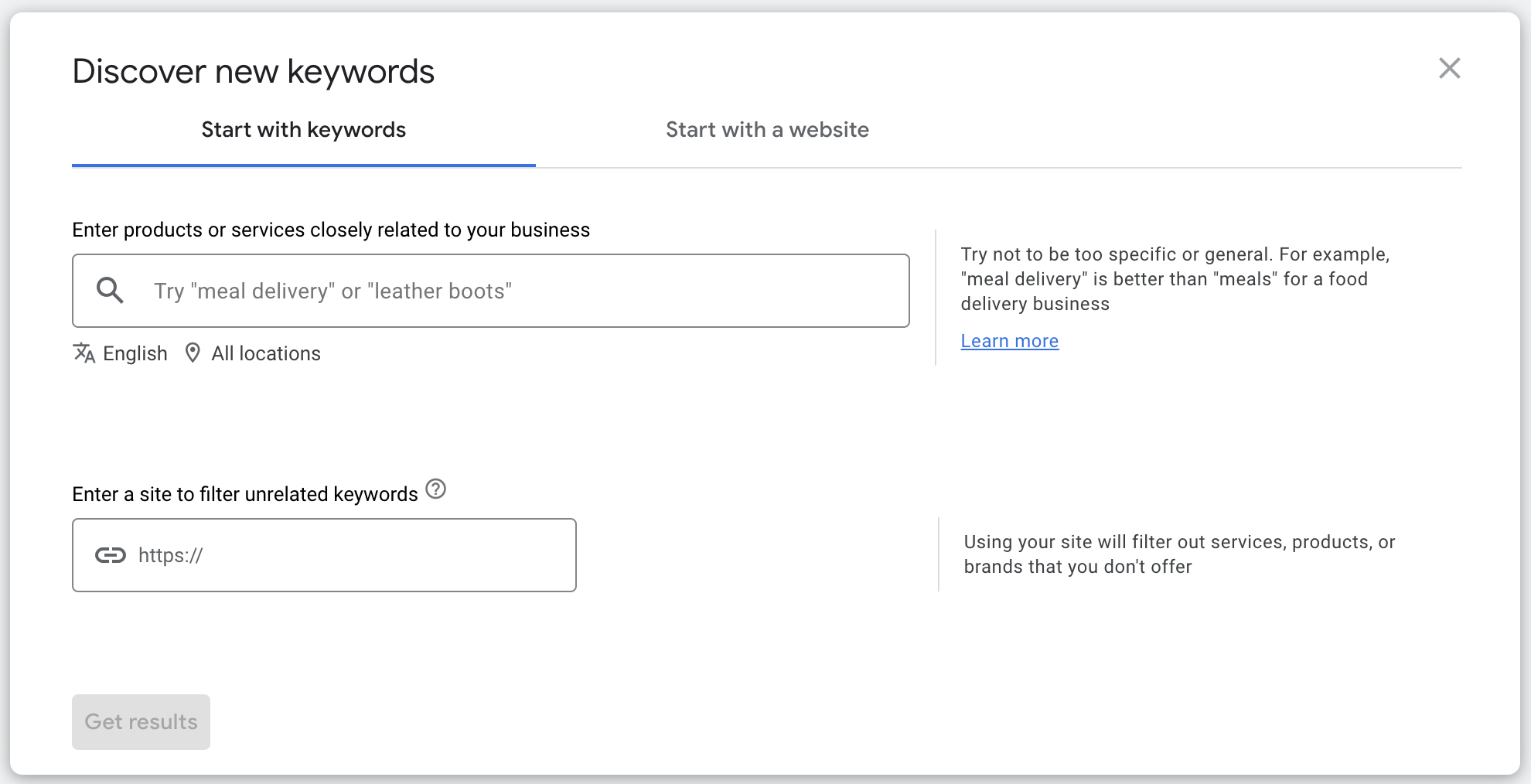Switch to the Start with a website tab
This screenshot has width=1531, height=784.
tap(767, 129)
